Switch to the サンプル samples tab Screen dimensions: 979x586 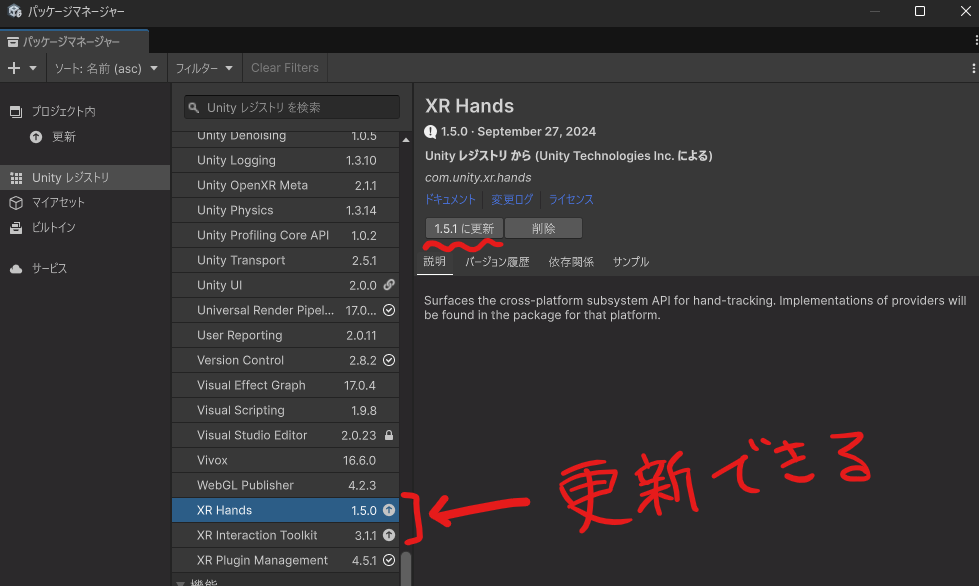(631, 262)
